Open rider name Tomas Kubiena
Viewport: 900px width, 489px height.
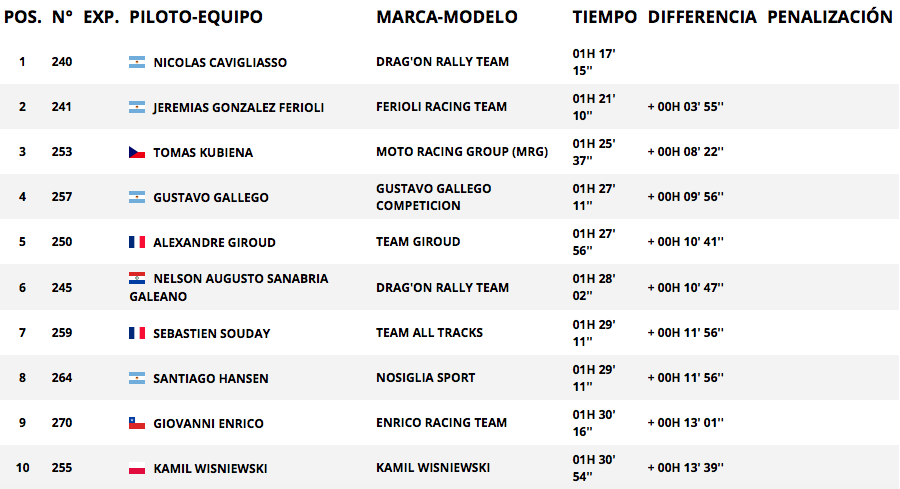203,152
